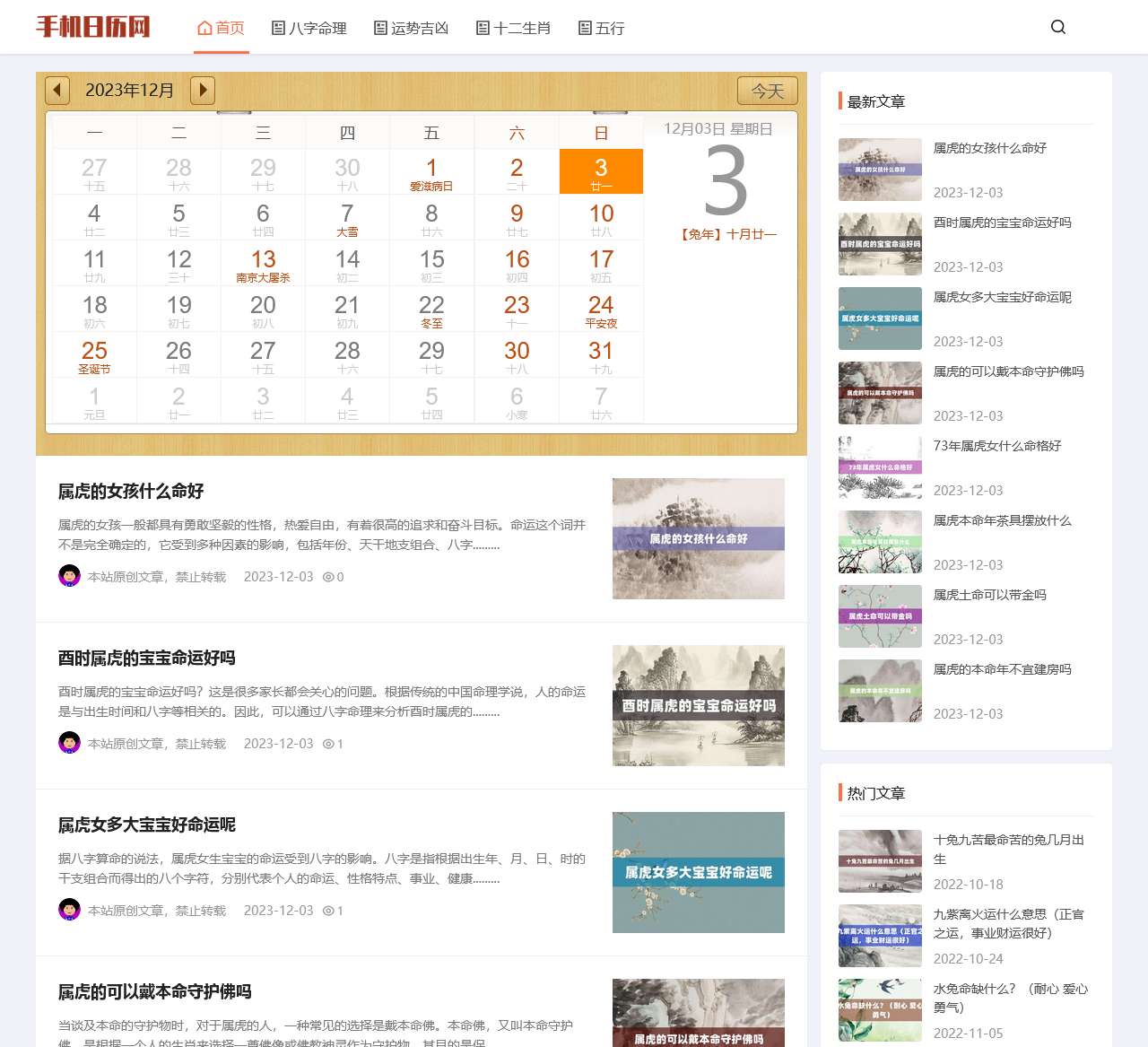
Task: Select December 13 南京大屠杀 date
Action: (x=263, y=264)
